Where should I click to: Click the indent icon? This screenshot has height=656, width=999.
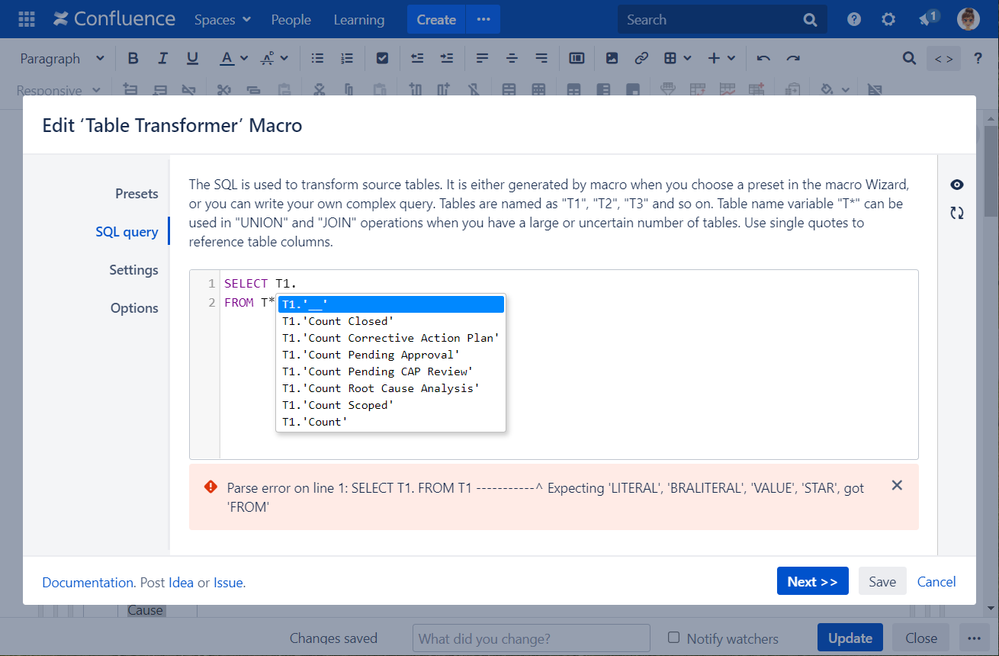(x=447, y=59)
